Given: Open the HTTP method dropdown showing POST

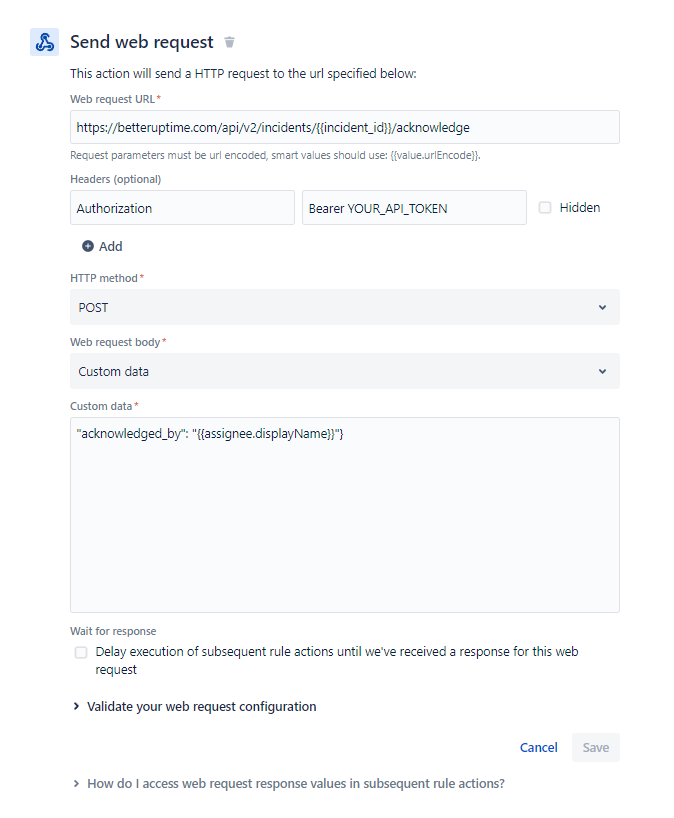Looking at the screenshot, I should [x=344, y=307].
